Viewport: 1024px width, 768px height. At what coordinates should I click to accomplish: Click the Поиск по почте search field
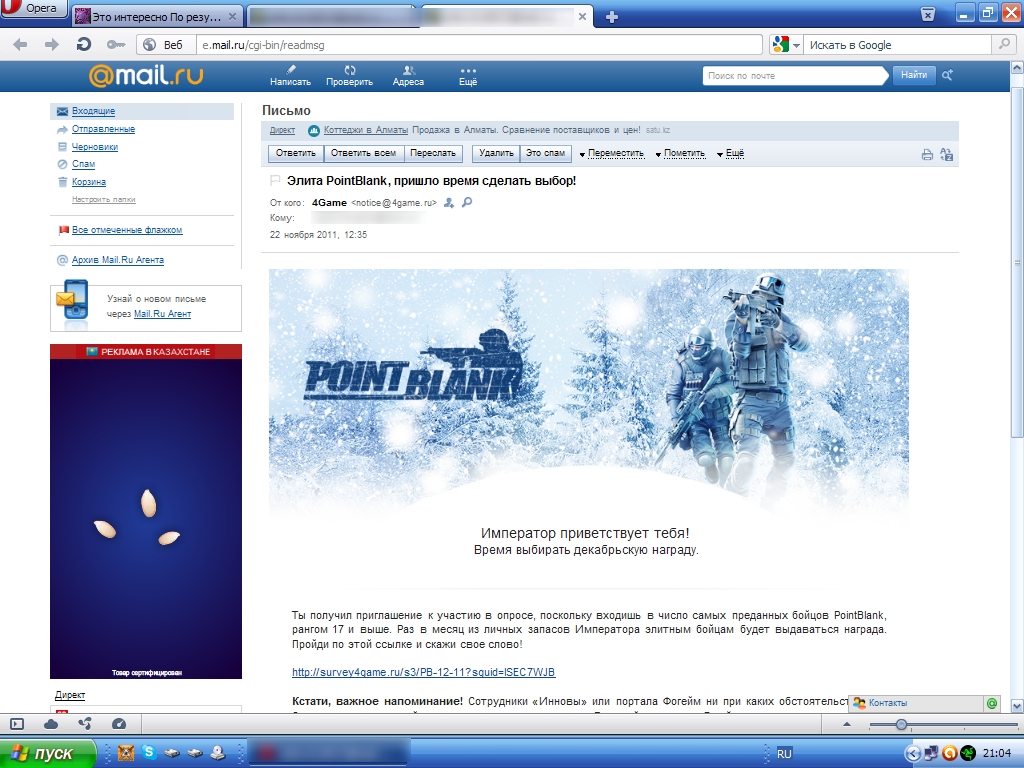coord(794,75)
